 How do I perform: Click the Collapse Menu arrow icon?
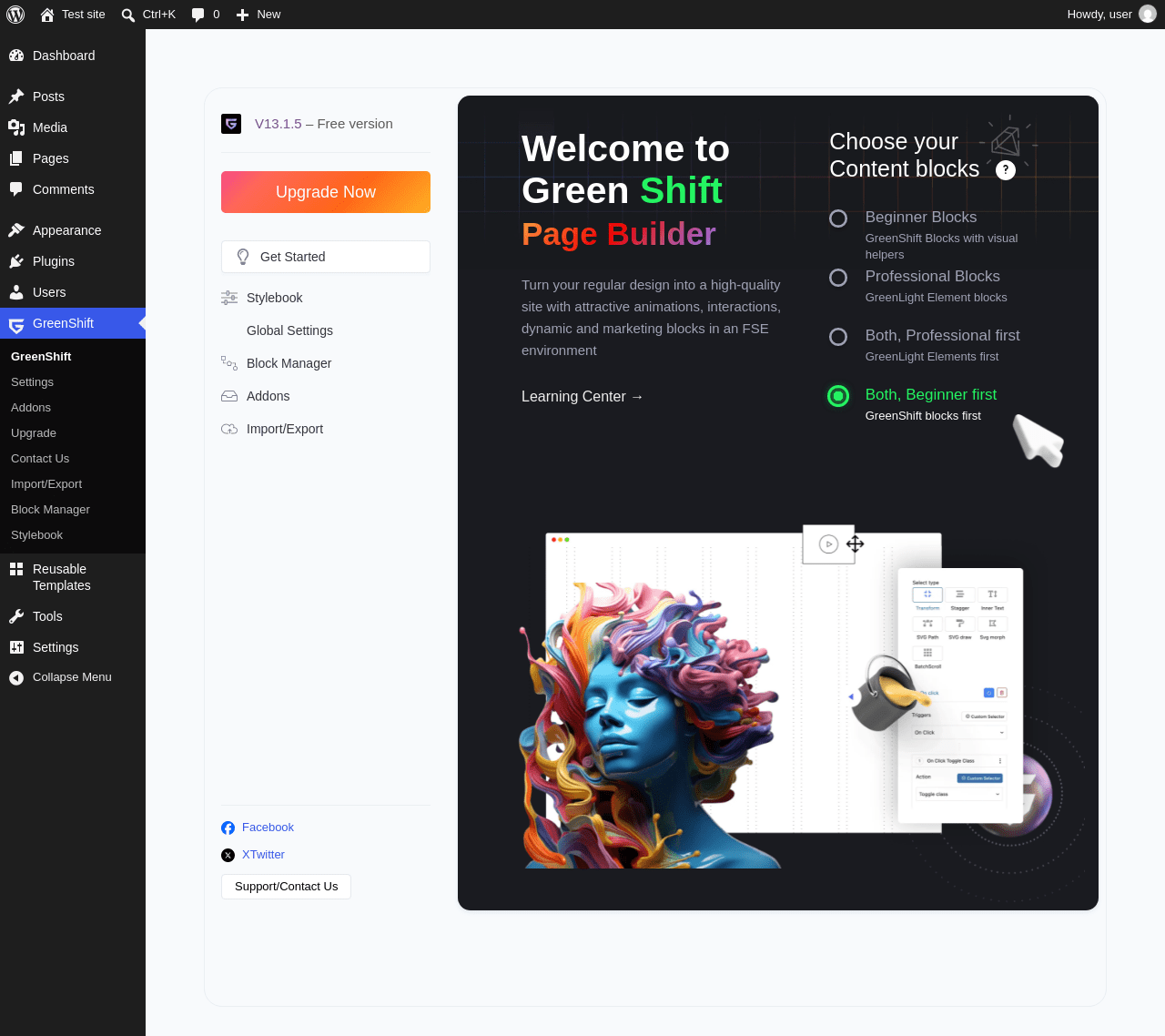pos(16,677)
